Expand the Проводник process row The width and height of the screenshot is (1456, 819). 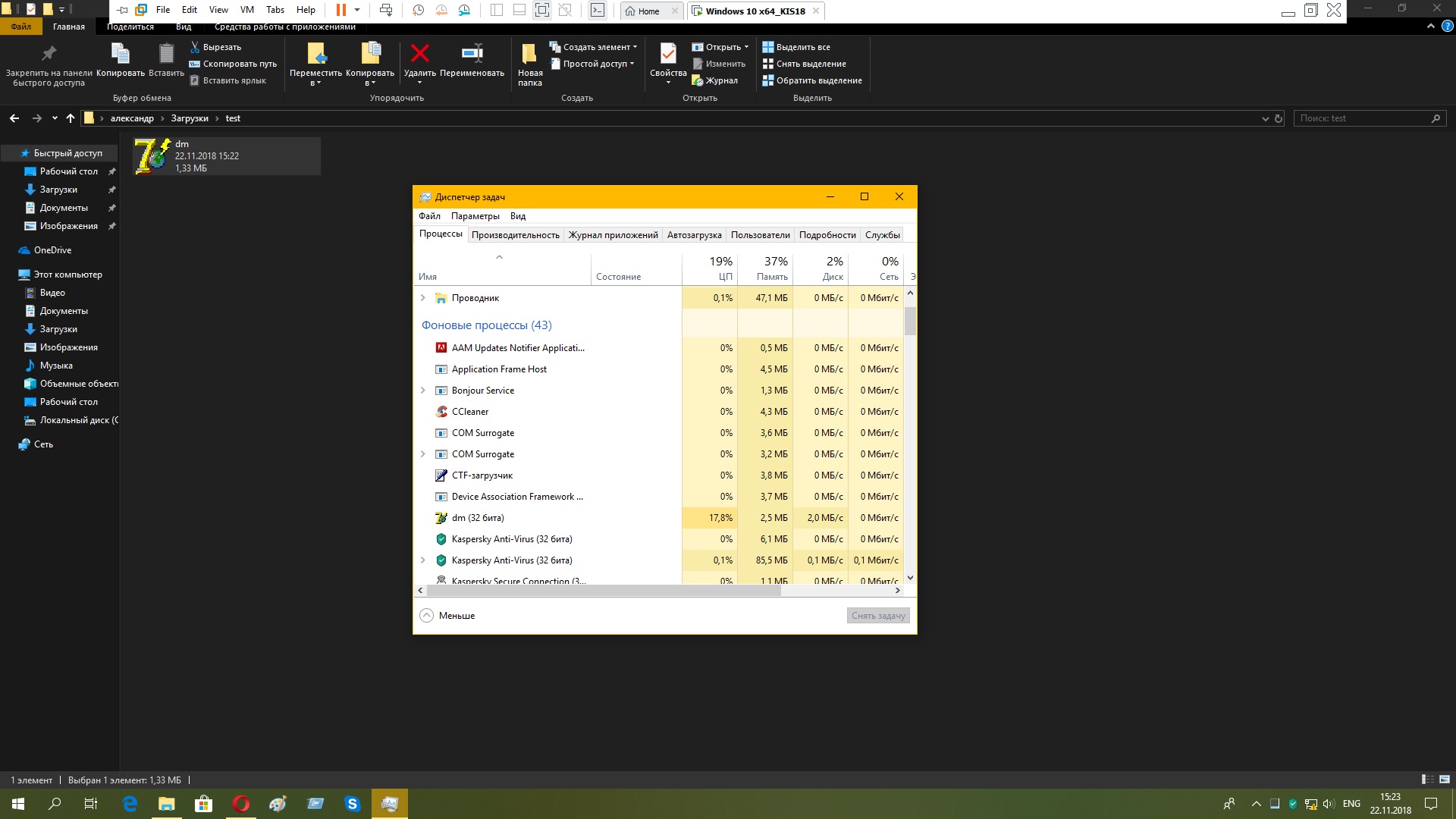[423, 298]
